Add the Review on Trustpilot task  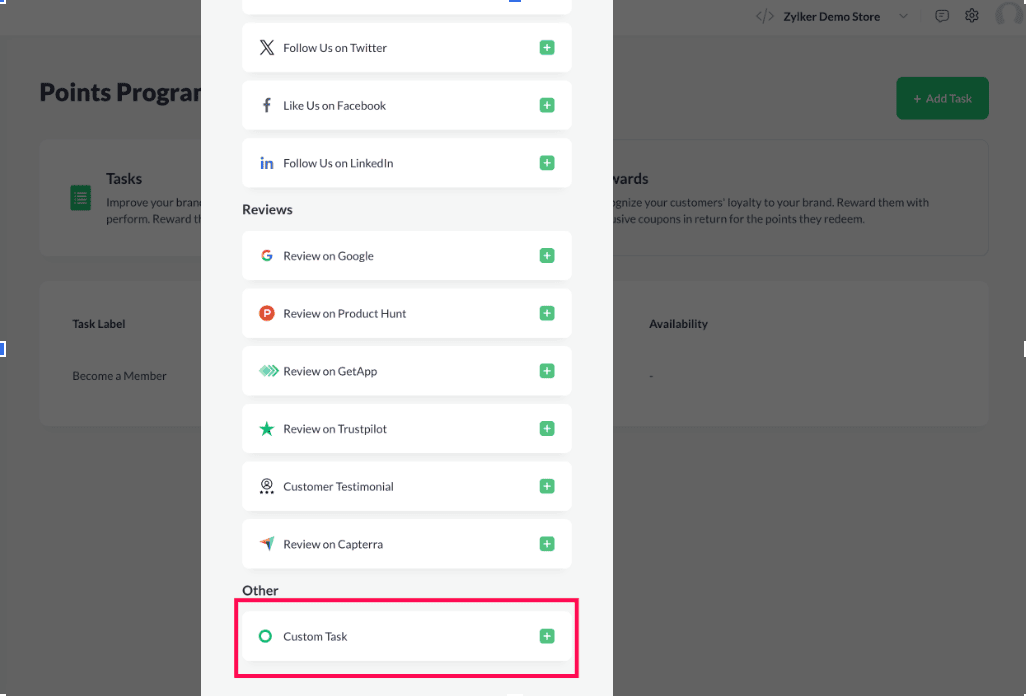(547, 429)
